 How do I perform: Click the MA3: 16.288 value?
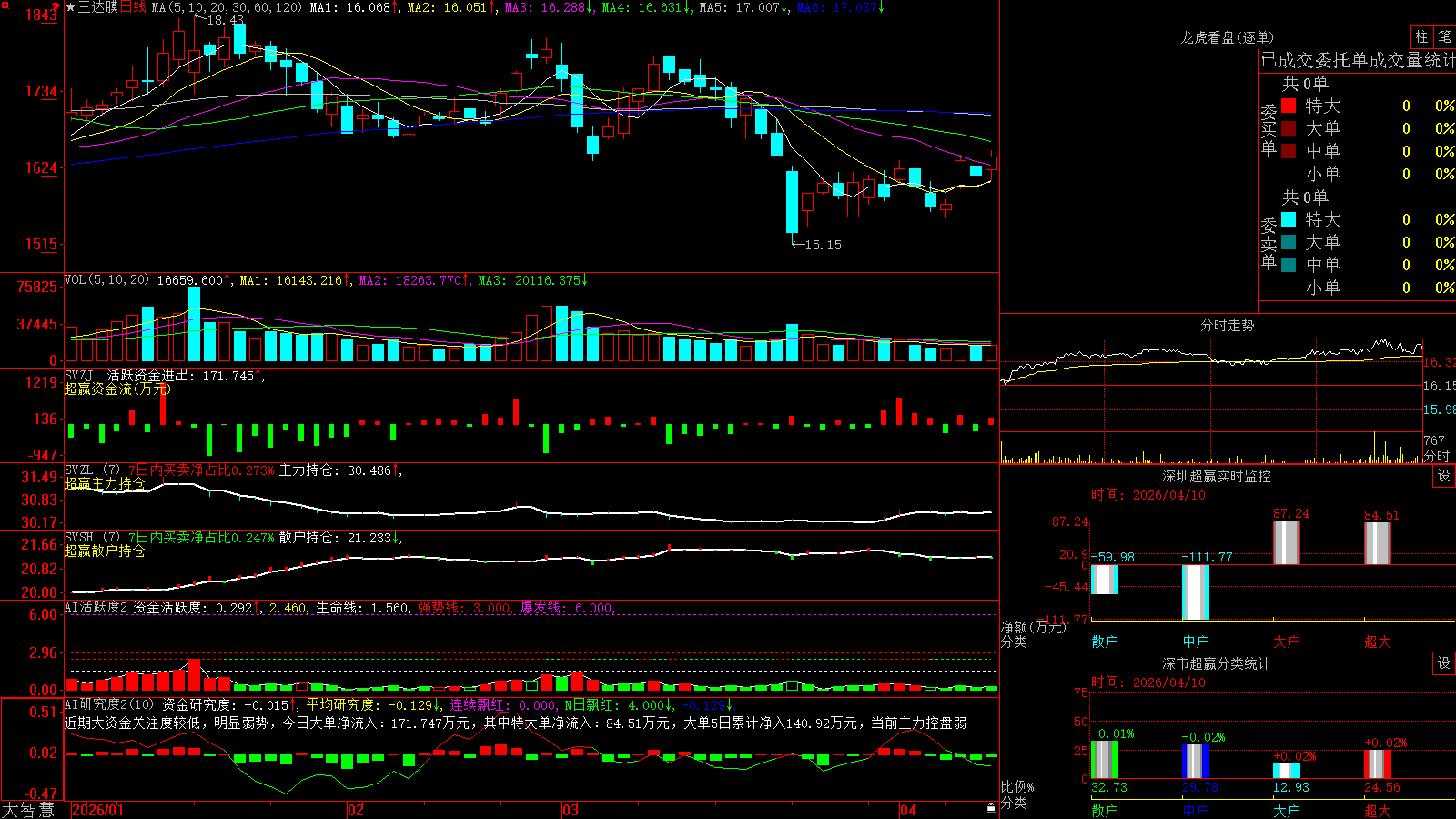[545, 7]
